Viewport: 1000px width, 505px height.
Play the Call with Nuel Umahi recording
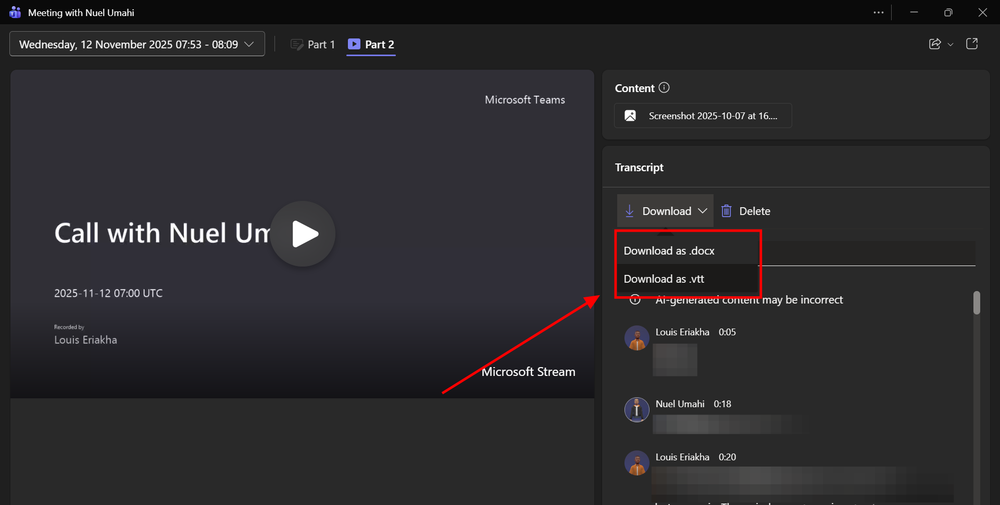[303, 234]
